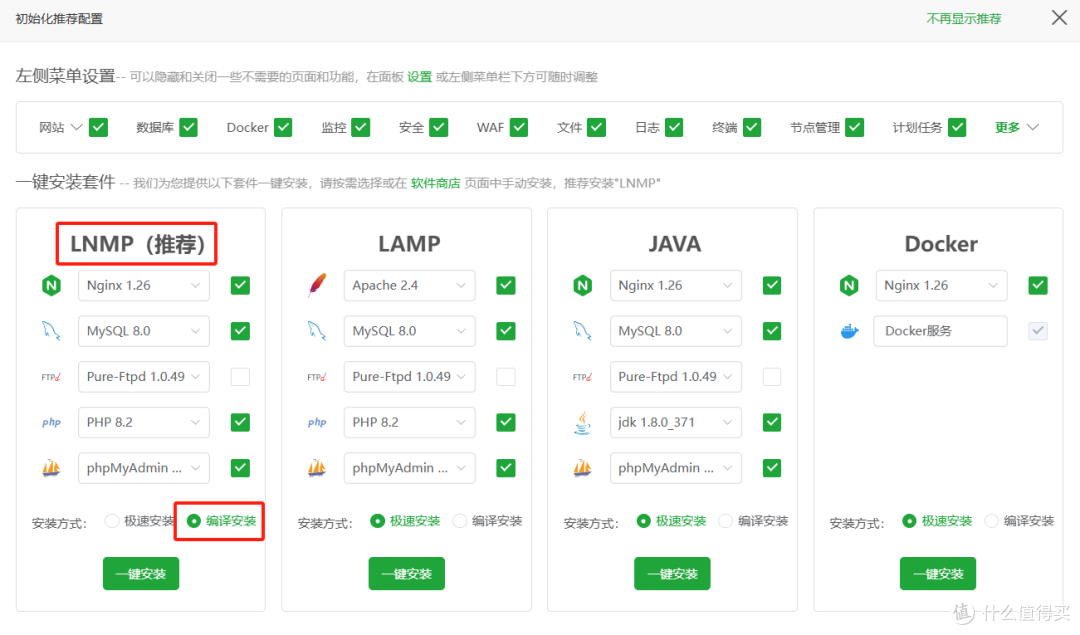Uncheck the 计划任务 menu checkbox
This screenshot has width=1080, height=635.
tap(957, 127)
